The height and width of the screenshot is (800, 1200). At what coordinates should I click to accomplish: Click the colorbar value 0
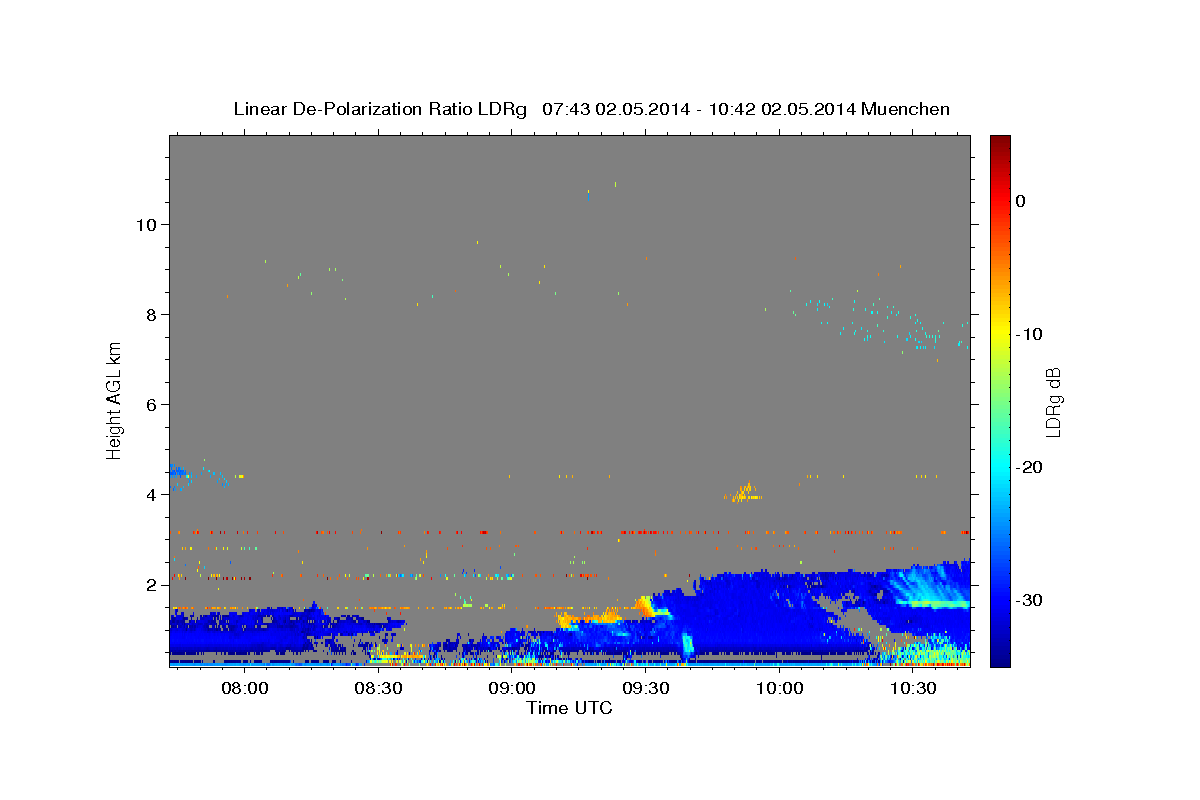(1021, 201)
